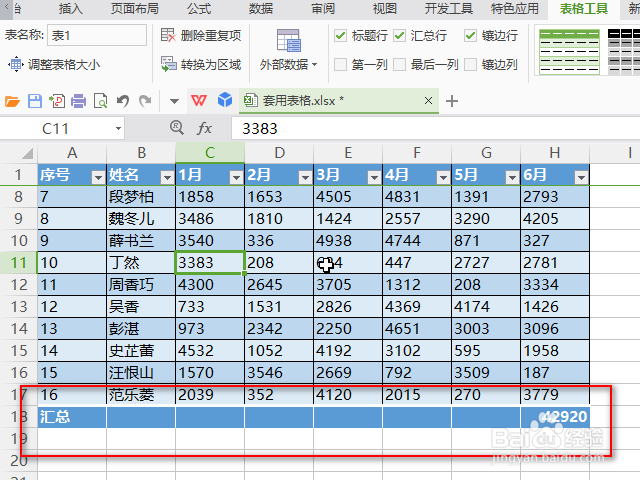Enable the 镶边列 (banded columns) checkbox

(x=470, y=64)
